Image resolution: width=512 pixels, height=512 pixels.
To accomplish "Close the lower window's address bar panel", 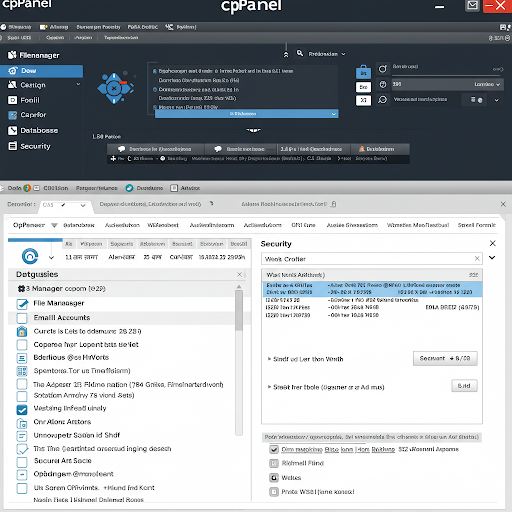I will [x=503, y=204].
